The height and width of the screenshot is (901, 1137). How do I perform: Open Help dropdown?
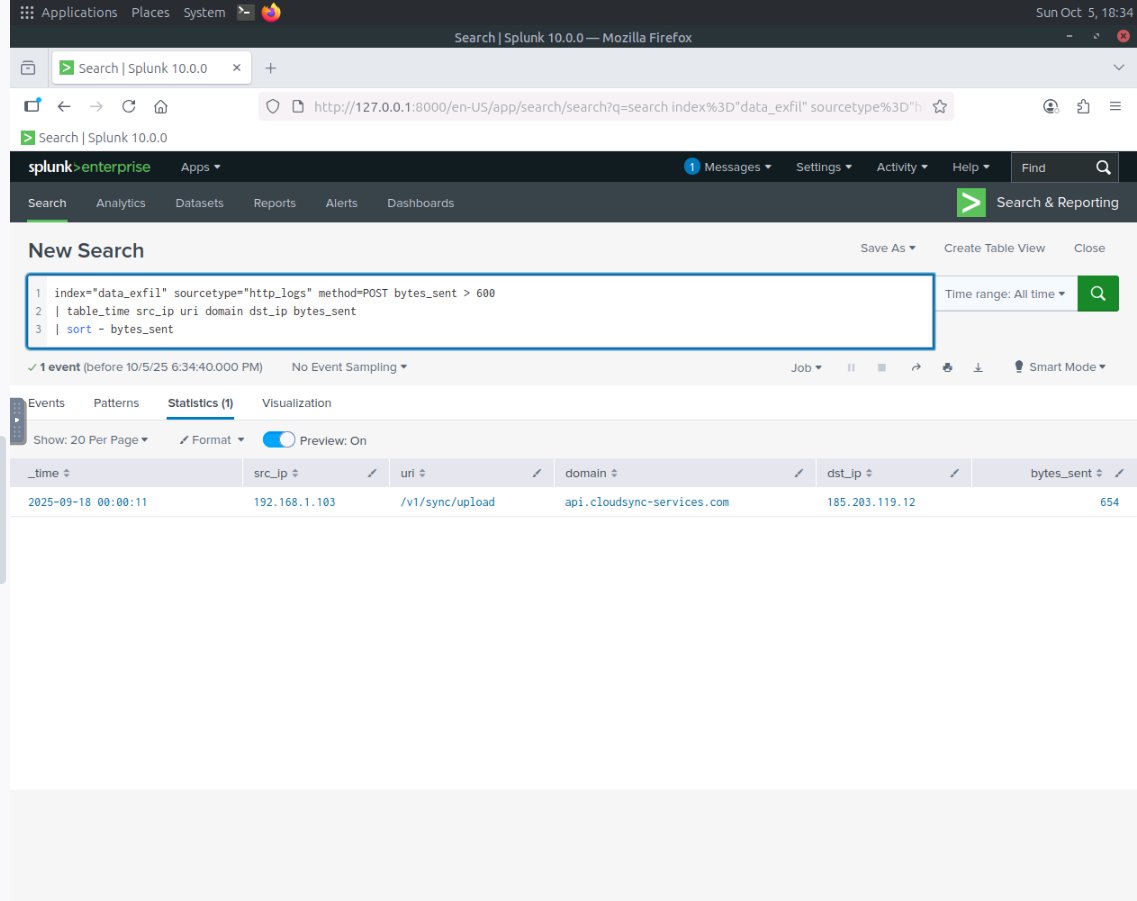tap(970, 167)
